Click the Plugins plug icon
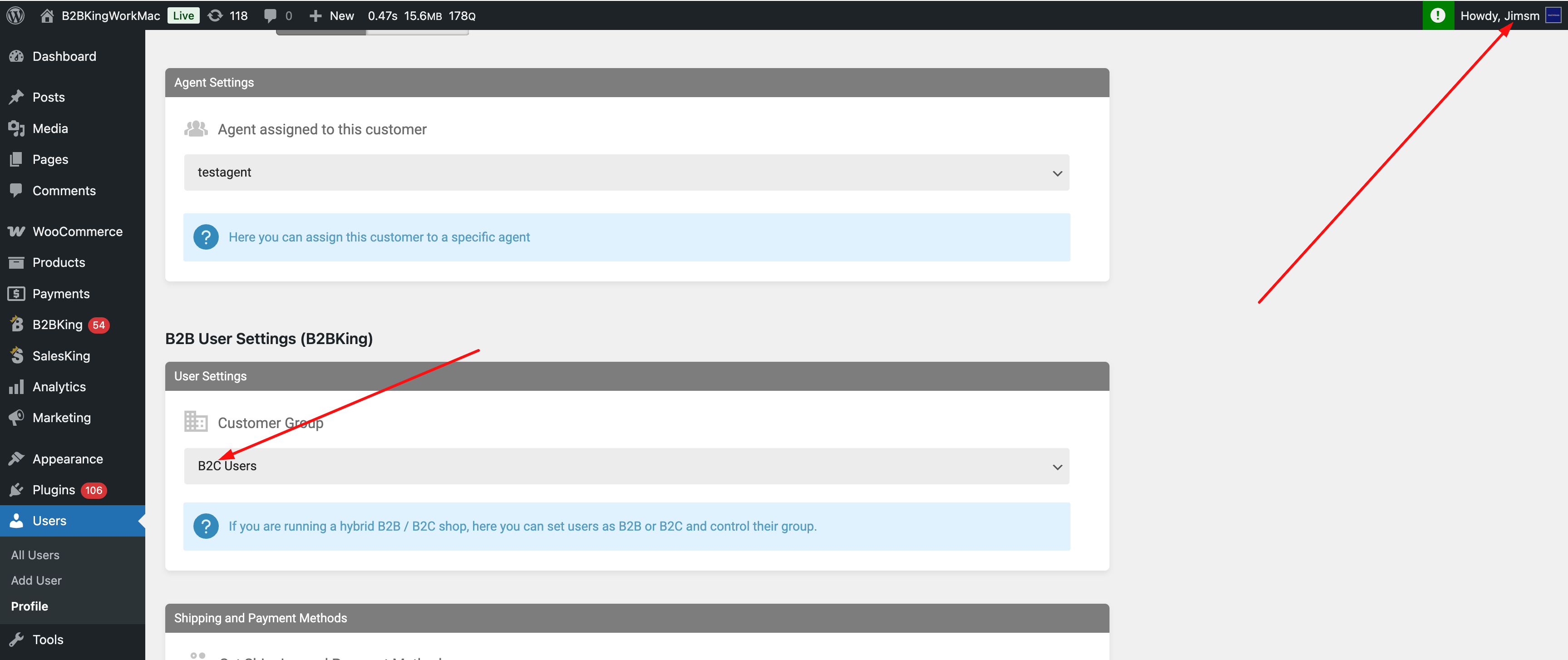 coord(16,489)
